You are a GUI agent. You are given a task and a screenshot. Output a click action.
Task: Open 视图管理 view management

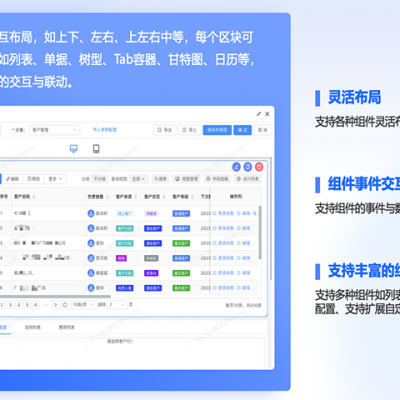pos(187,179)
